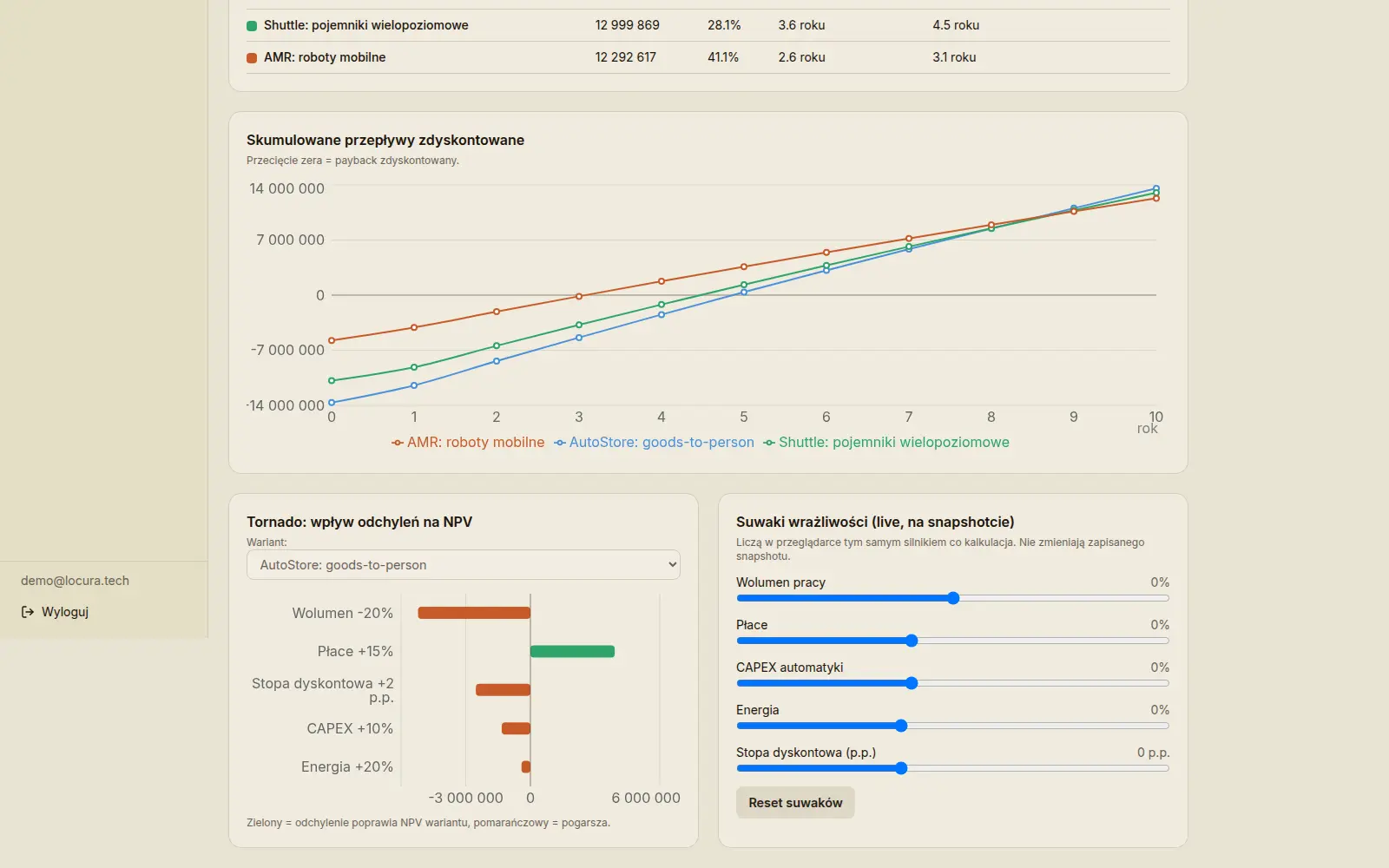Click the Energia slider thumb
The height and width of the screenshot is (868, 1389).
click(x=901, y=726)
